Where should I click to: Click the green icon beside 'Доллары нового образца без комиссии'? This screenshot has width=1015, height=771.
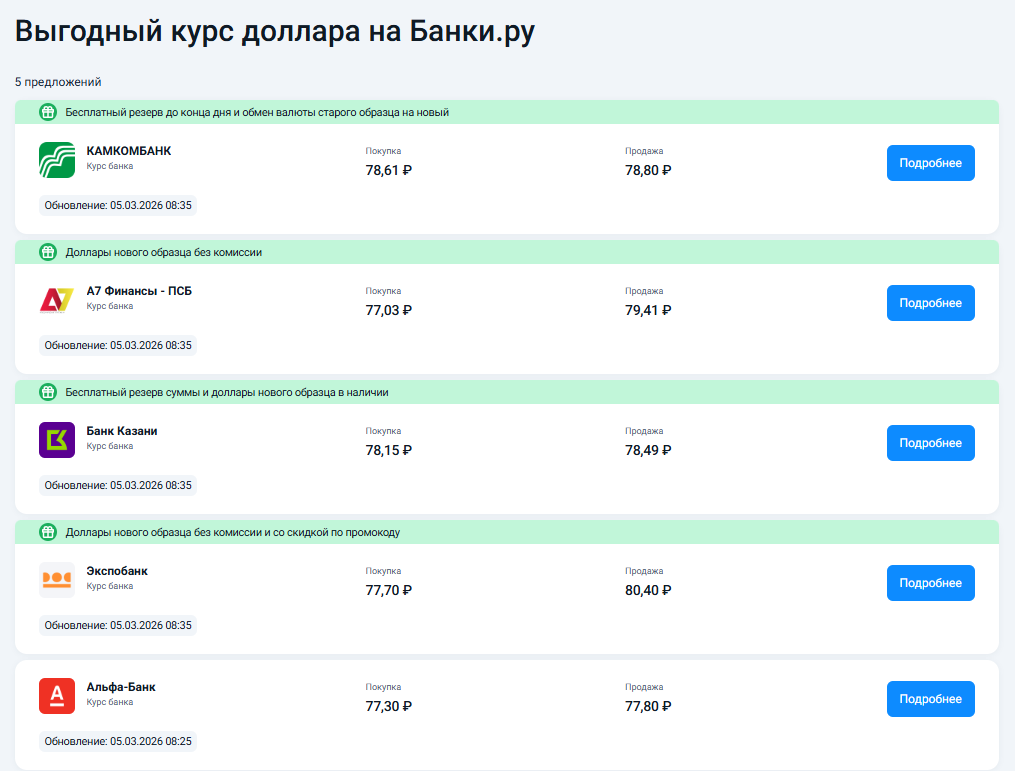[47, 252]
